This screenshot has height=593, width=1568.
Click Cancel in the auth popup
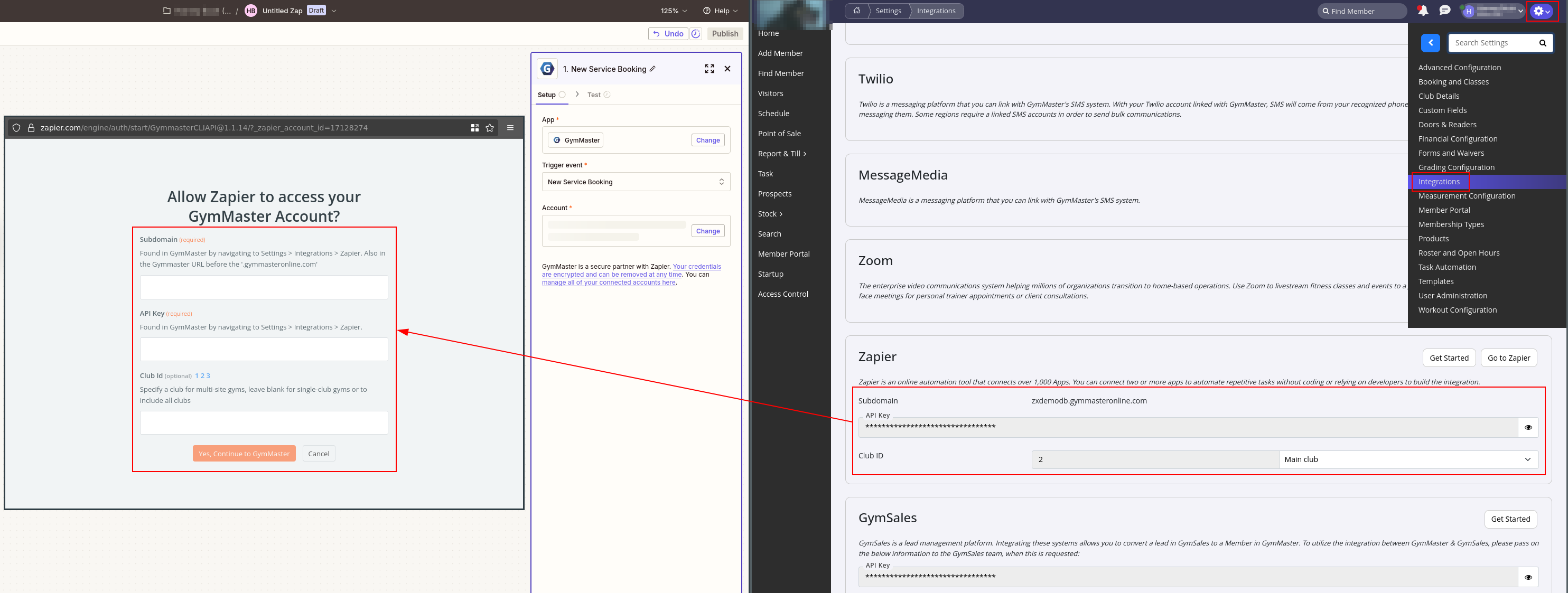[x=319, y=454]
